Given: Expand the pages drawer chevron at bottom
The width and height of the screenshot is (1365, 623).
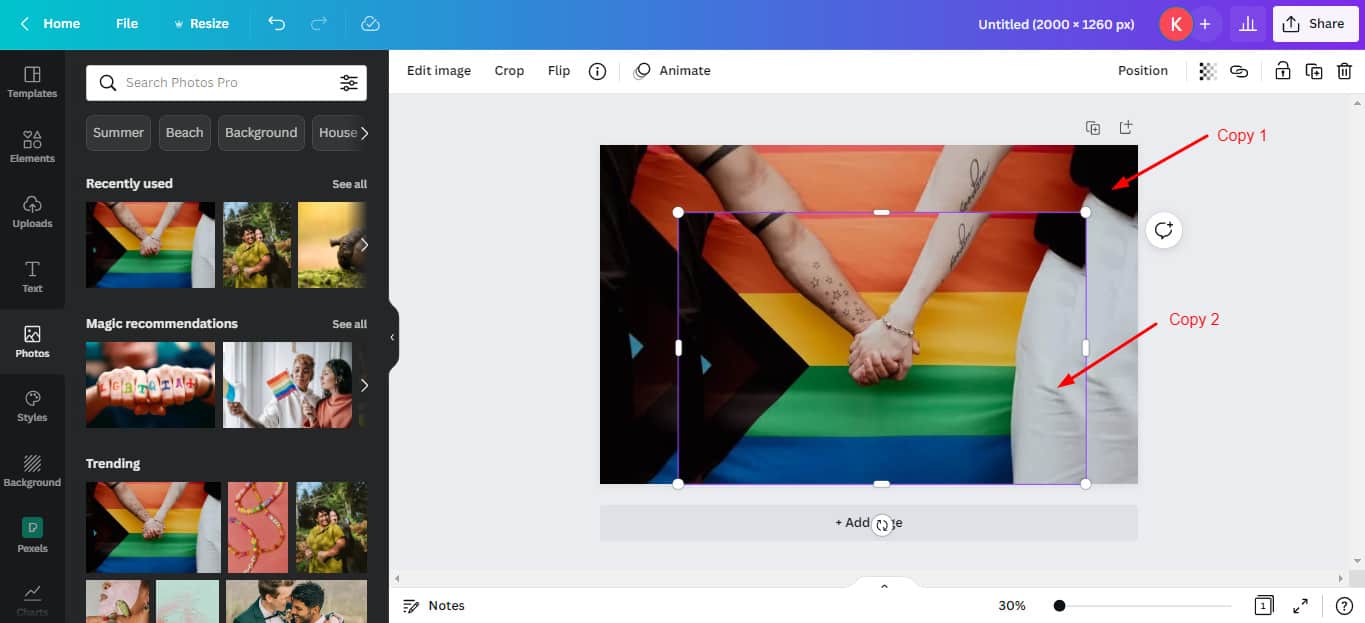Looking at the screenshot, I should pyautogui.click(x=884, y=586).
